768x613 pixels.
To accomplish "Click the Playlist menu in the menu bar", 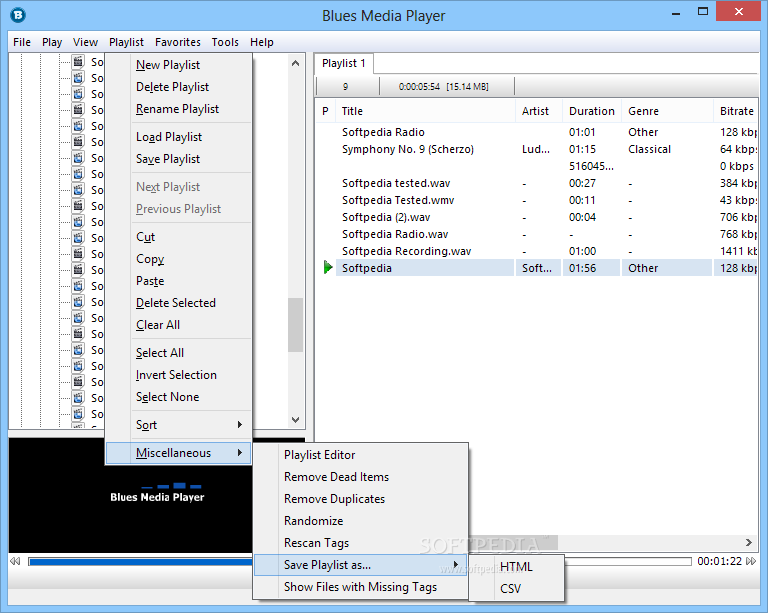I will (x=126, y=42).
